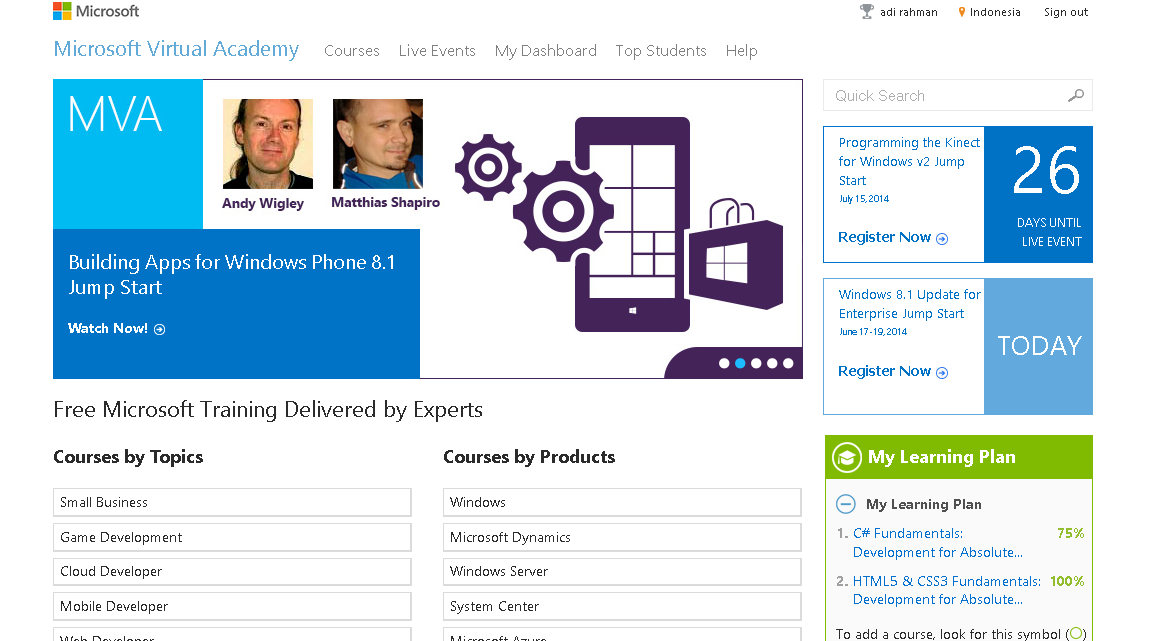
Task: Select the fifth carousel dot
Action: click(788, 363)
